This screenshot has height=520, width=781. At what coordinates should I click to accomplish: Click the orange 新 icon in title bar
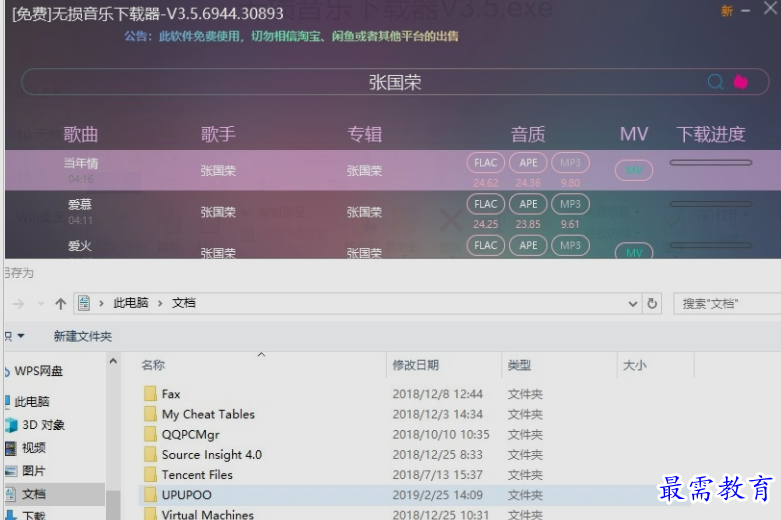(727, 11)
